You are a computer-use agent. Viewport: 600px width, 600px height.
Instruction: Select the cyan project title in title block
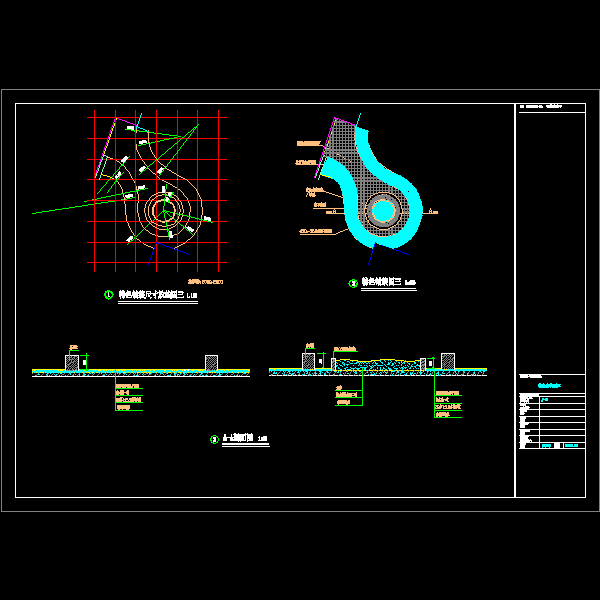tap(549, 385)
